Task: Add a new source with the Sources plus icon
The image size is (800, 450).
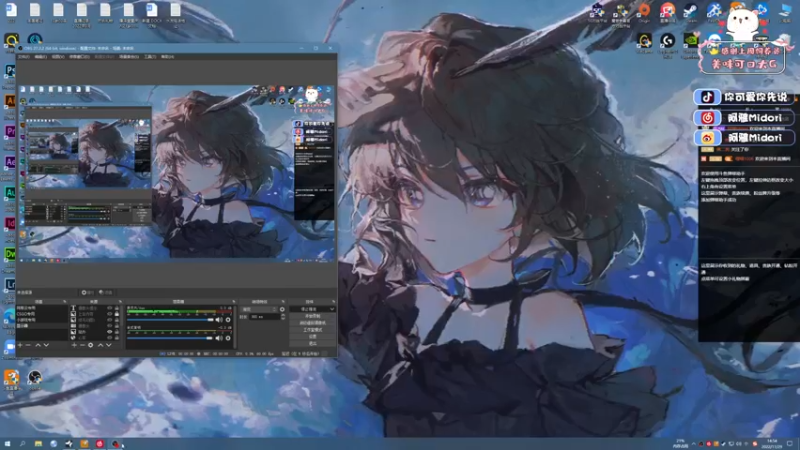Action: point(74,345)
